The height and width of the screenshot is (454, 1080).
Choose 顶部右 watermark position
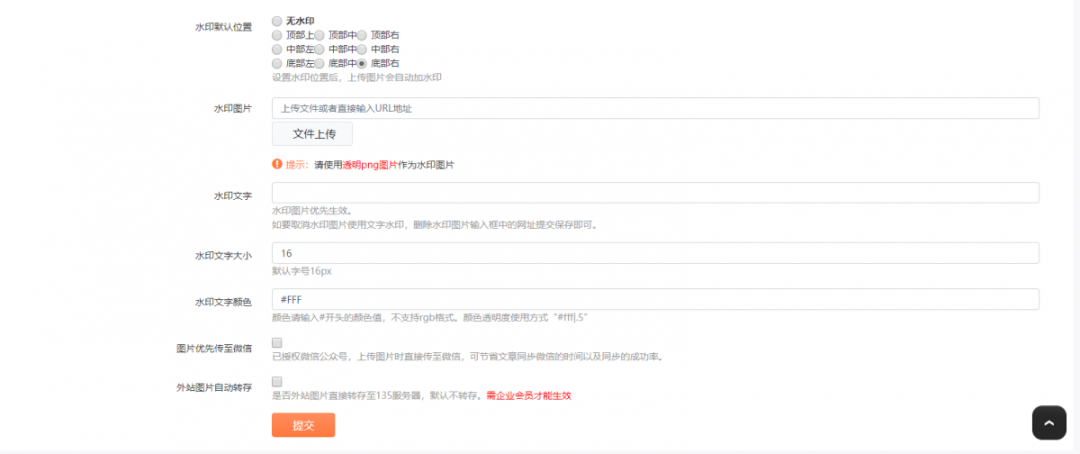[x=362, y=35]
